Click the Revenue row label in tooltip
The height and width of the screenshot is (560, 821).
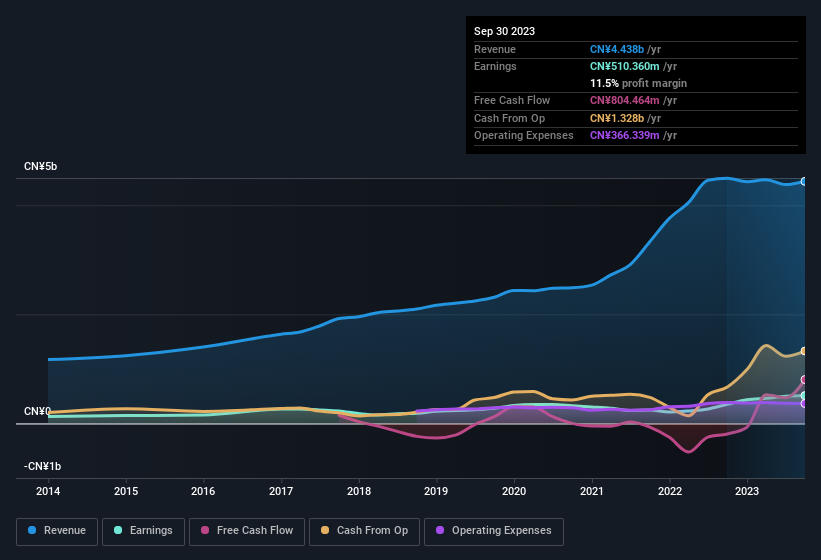pos(495,49)
